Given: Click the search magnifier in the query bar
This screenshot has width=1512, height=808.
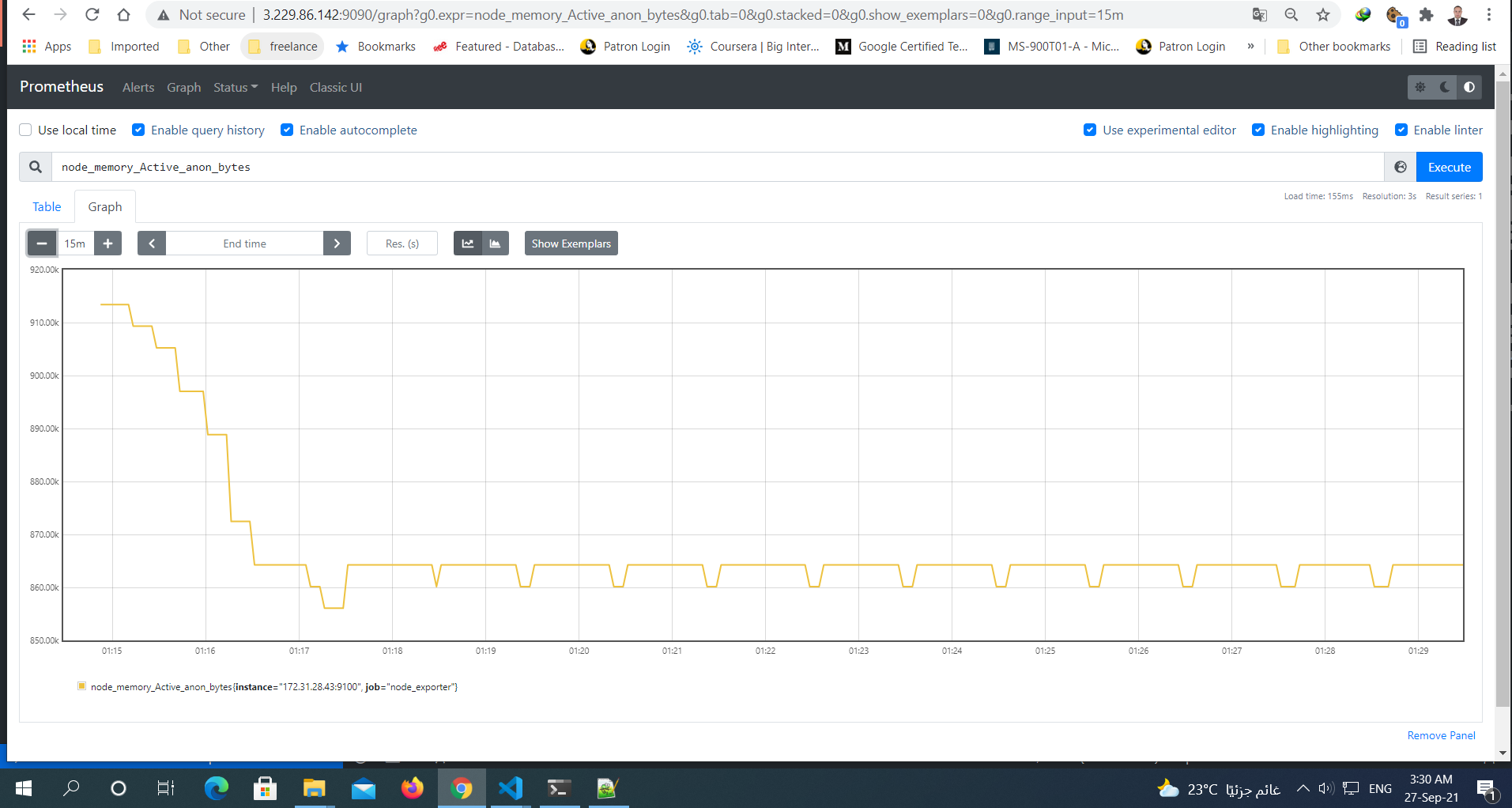Looking at the screenshot, I should click(35, 167).
